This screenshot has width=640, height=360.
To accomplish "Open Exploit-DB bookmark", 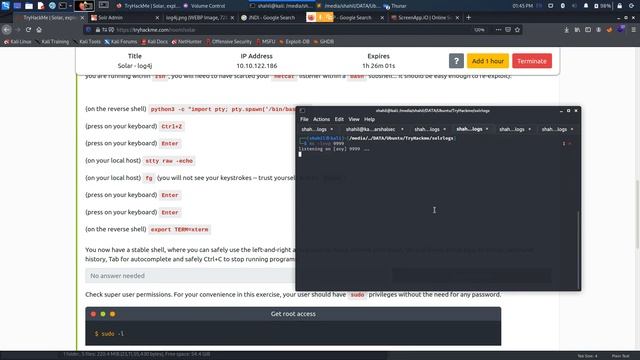I will pyautogui.click(x=295, y=42).
